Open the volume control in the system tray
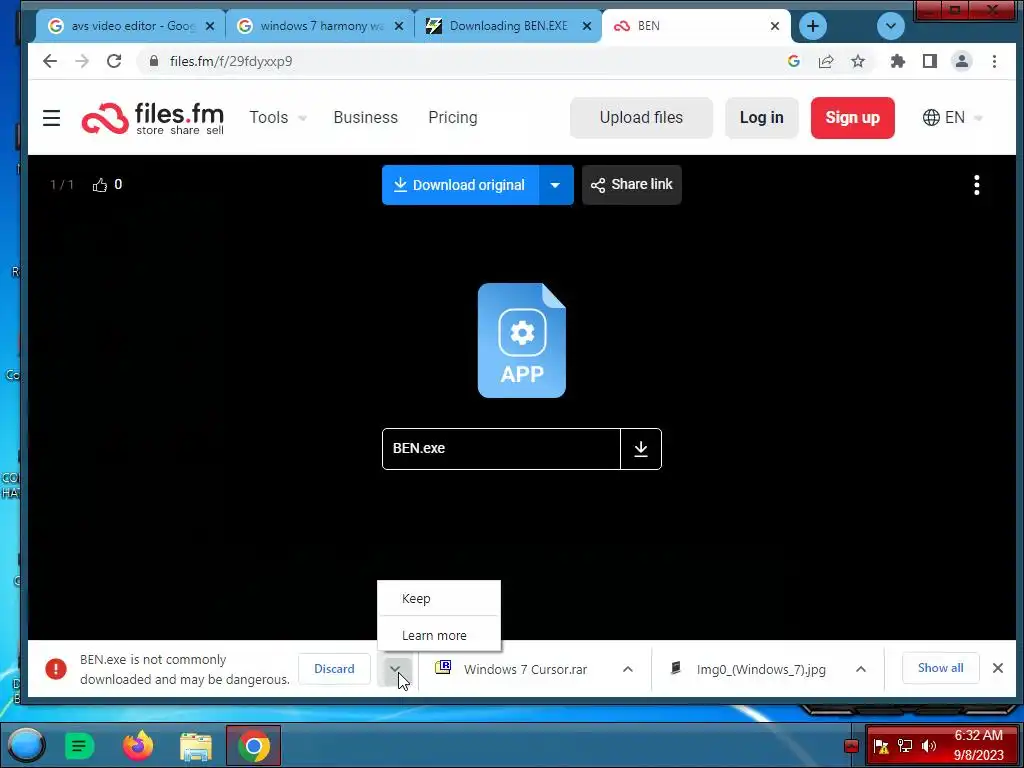1024x768 pixels. point(928,746)
